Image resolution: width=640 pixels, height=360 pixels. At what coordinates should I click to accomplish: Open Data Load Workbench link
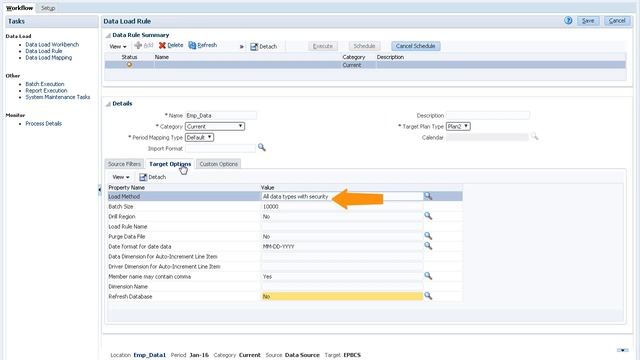[x=52, y=44]
